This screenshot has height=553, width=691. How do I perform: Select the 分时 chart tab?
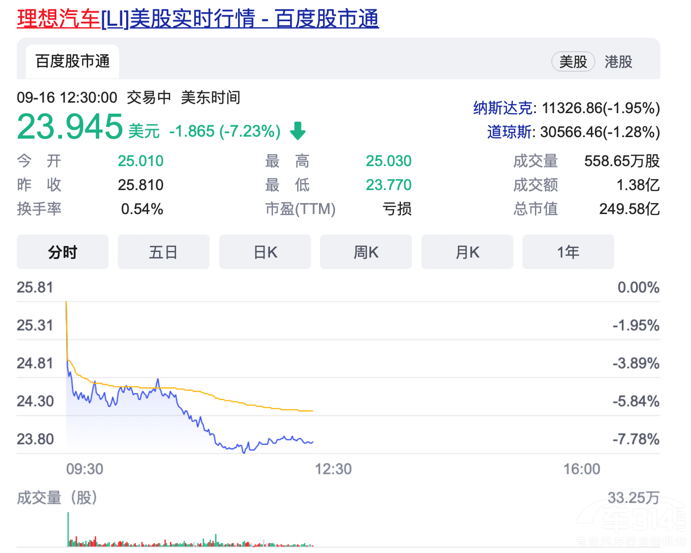(62, 252)
